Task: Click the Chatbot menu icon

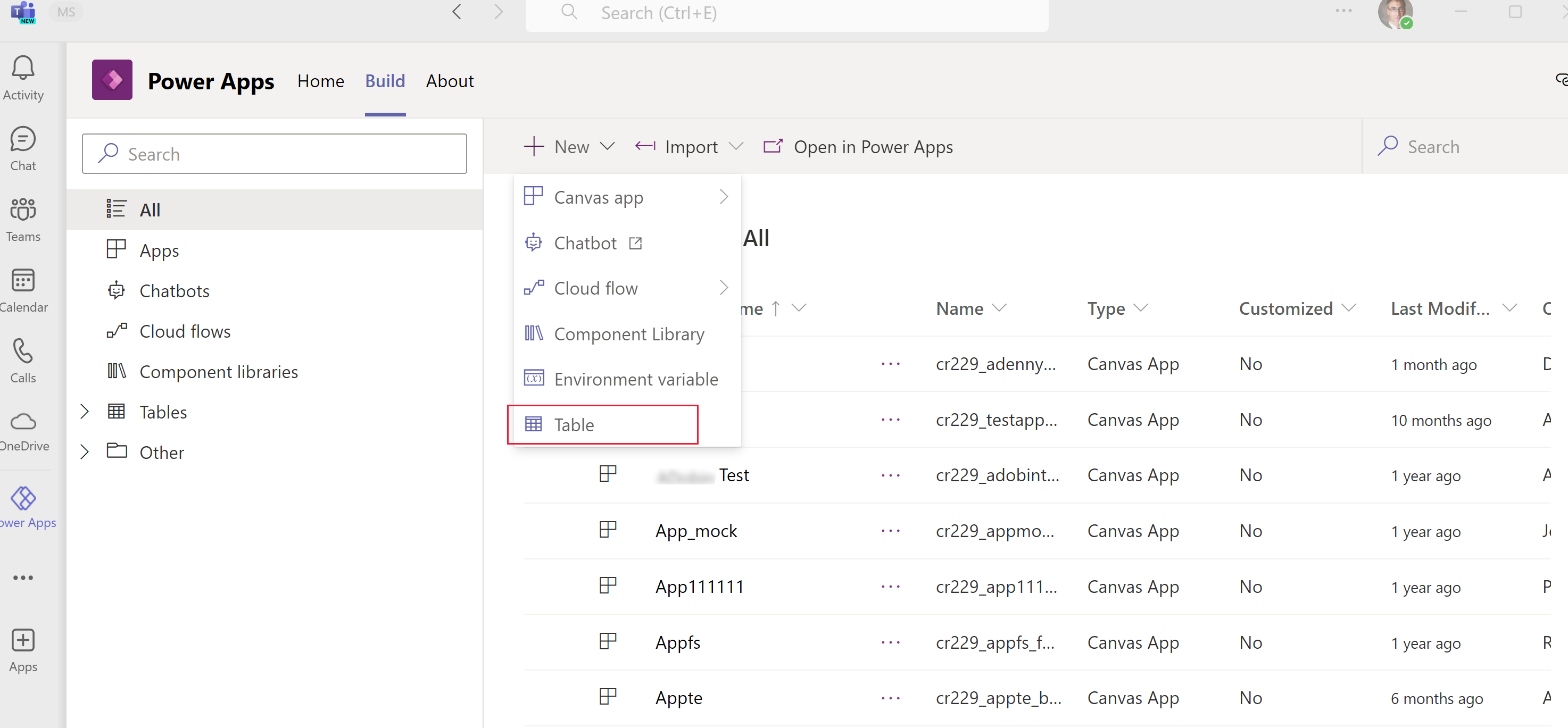Action: pos(534,242)
